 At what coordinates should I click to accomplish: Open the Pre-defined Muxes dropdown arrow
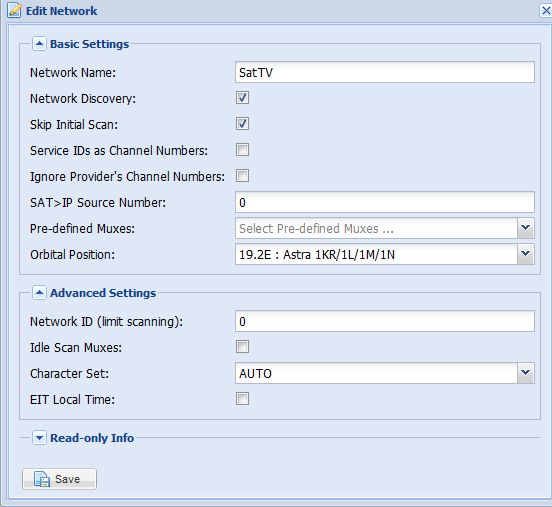[526, 228]
